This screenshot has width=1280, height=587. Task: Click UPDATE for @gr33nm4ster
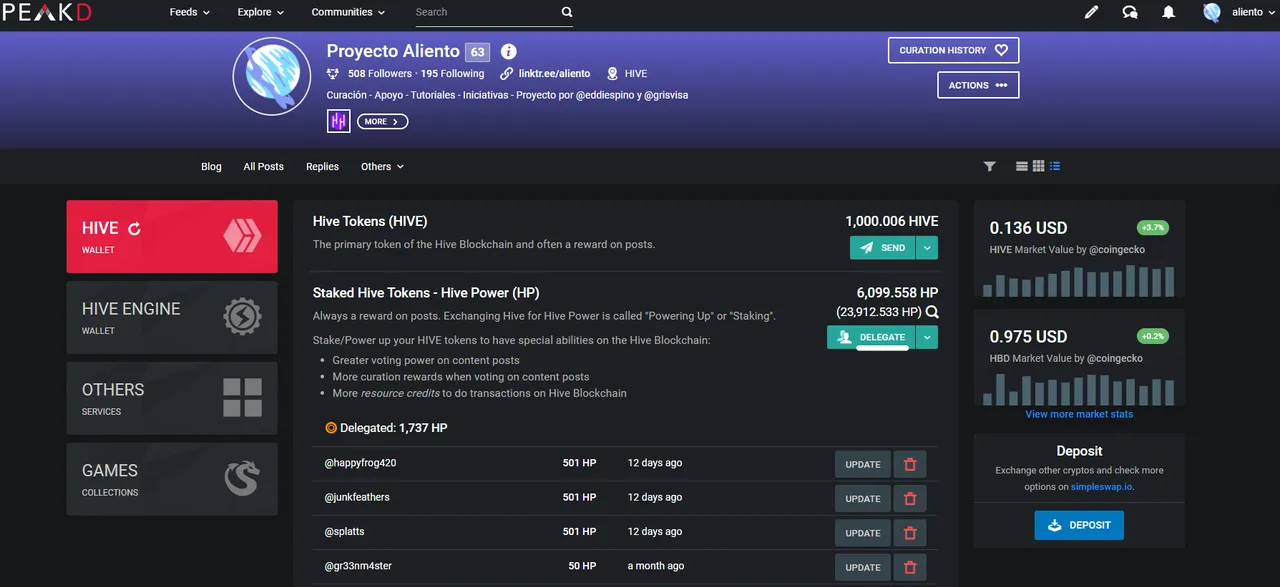[x=863, y=567]
